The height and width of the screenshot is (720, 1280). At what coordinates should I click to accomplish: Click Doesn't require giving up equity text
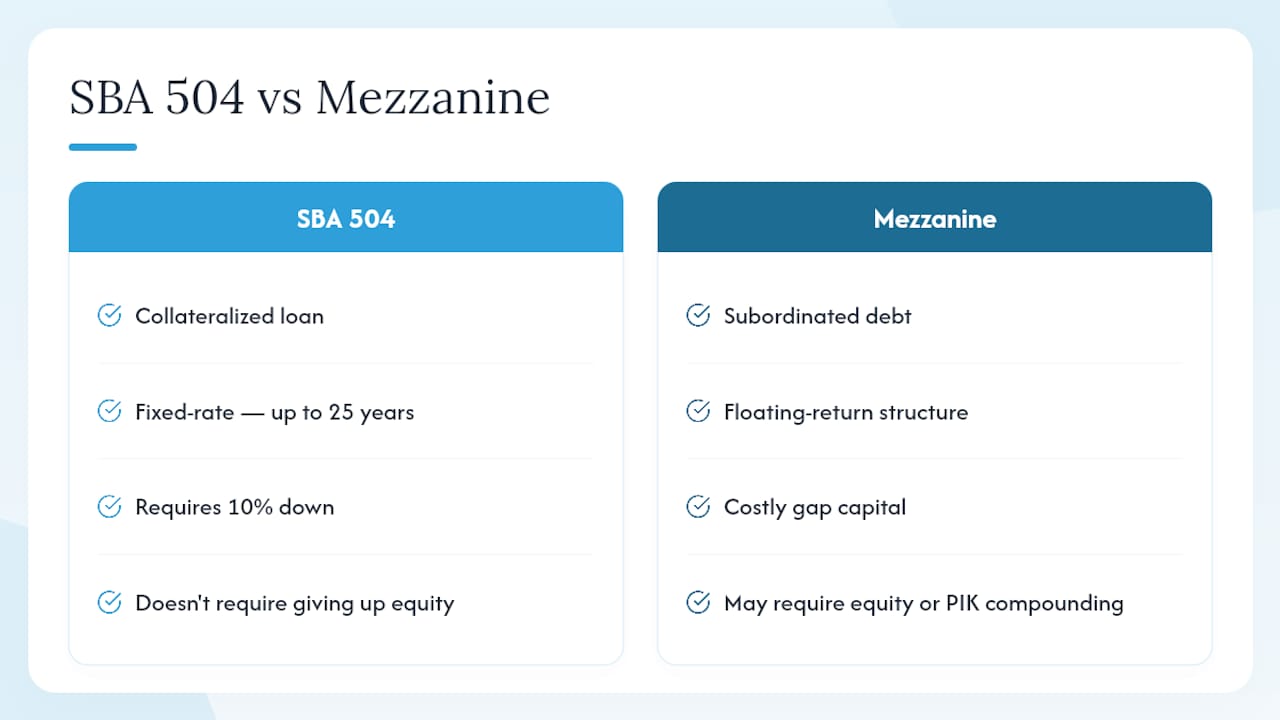pyautogui.click(x=295, y=604)
